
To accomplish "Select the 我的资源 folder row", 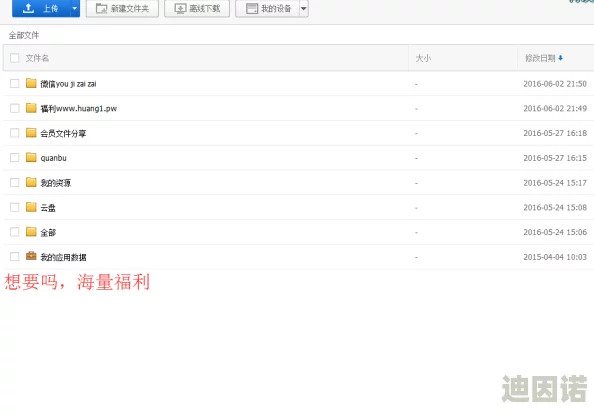I will [x=299, y=183].
